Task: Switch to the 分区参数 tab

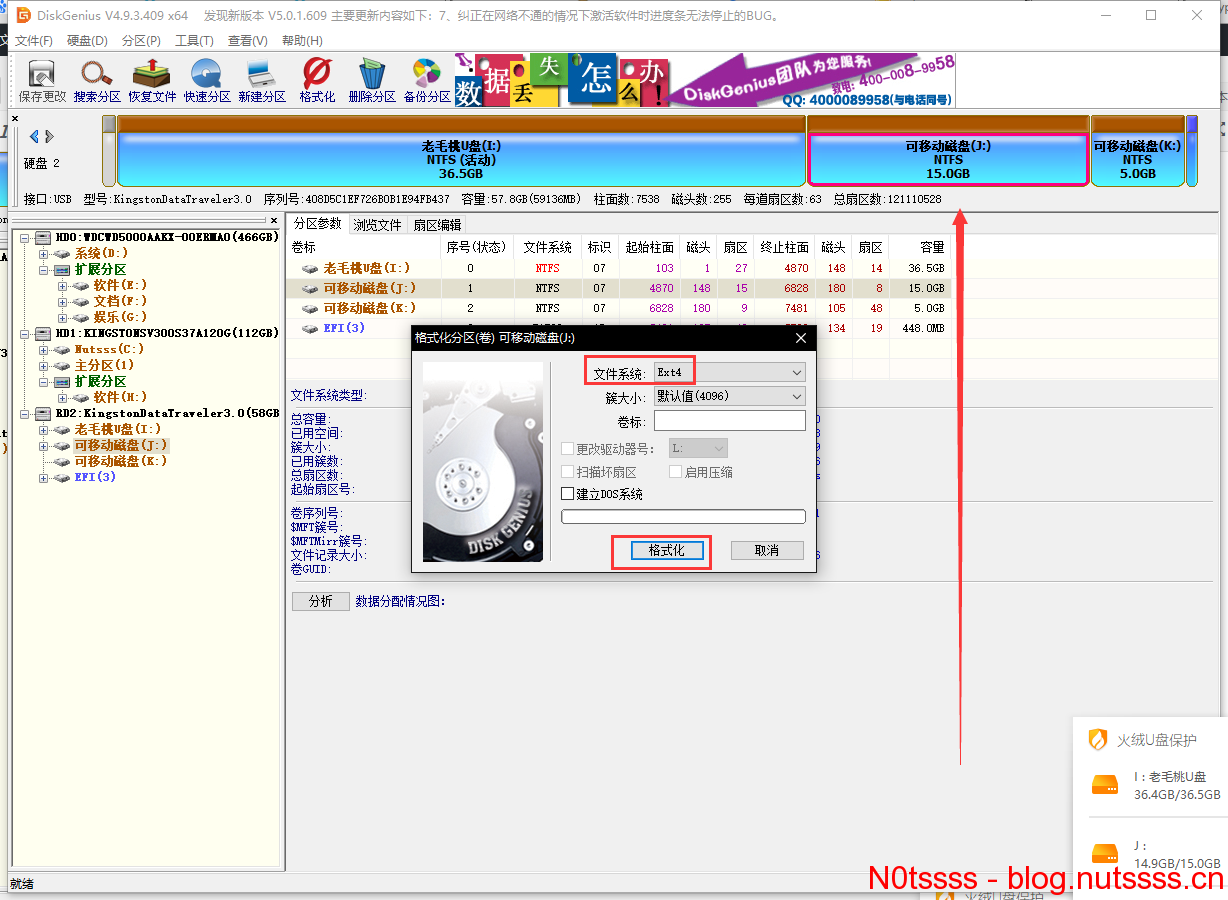Action: coord(317,224)
